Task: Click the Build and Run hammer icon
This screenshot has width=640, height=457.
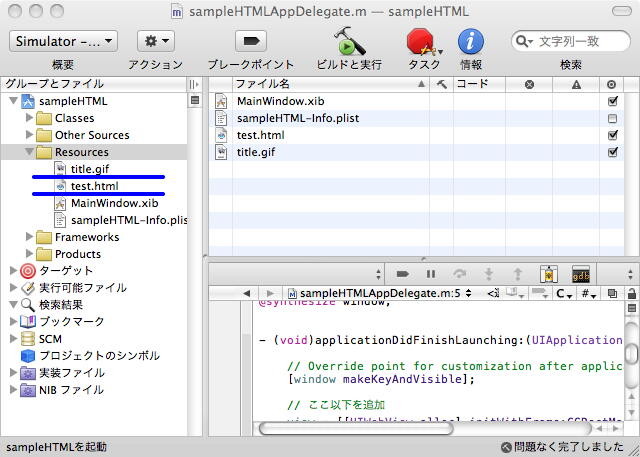Action: pos(349,41)
